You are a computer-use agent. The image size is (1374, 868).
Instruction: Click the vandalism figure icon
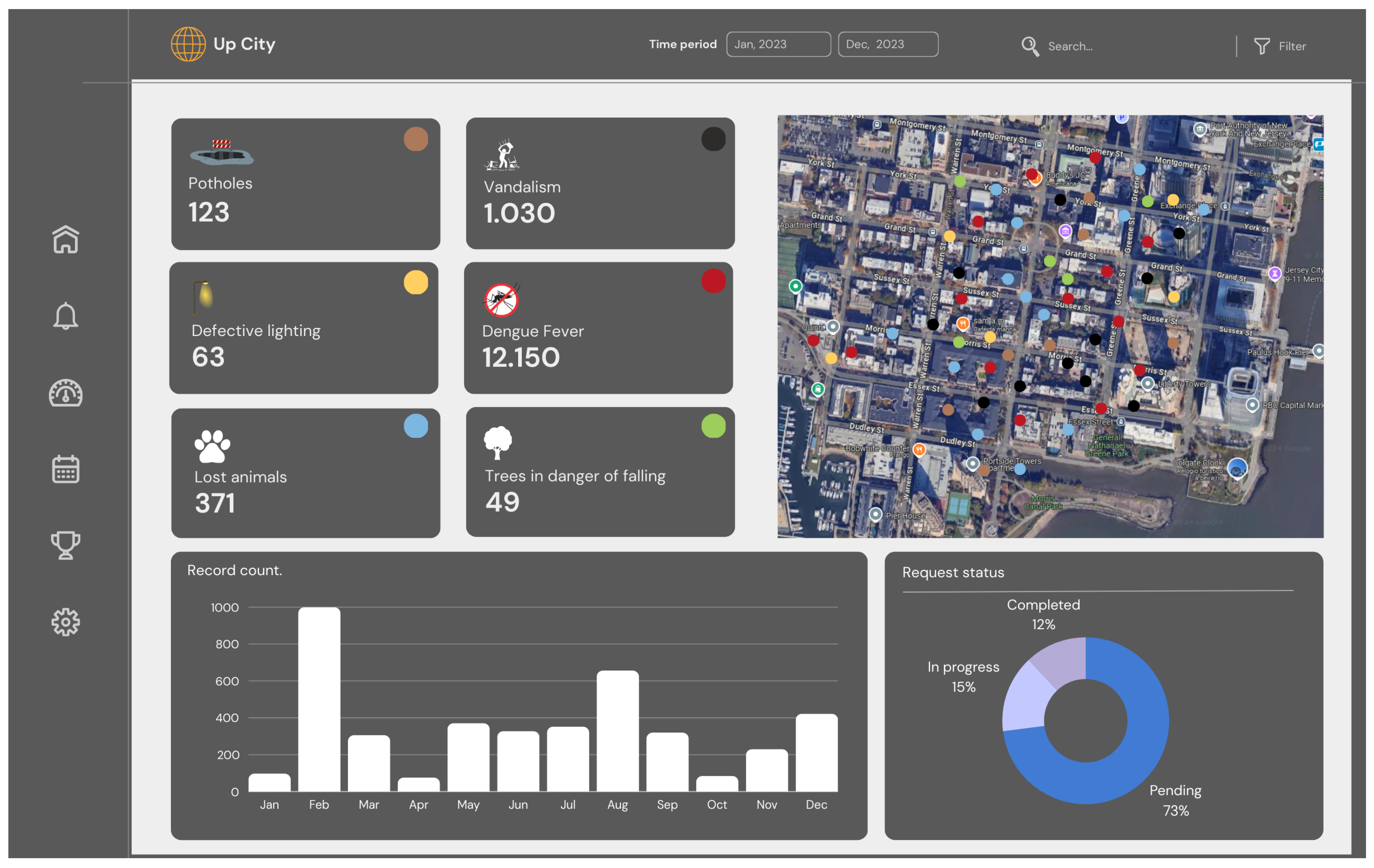[x=502, y=155]
